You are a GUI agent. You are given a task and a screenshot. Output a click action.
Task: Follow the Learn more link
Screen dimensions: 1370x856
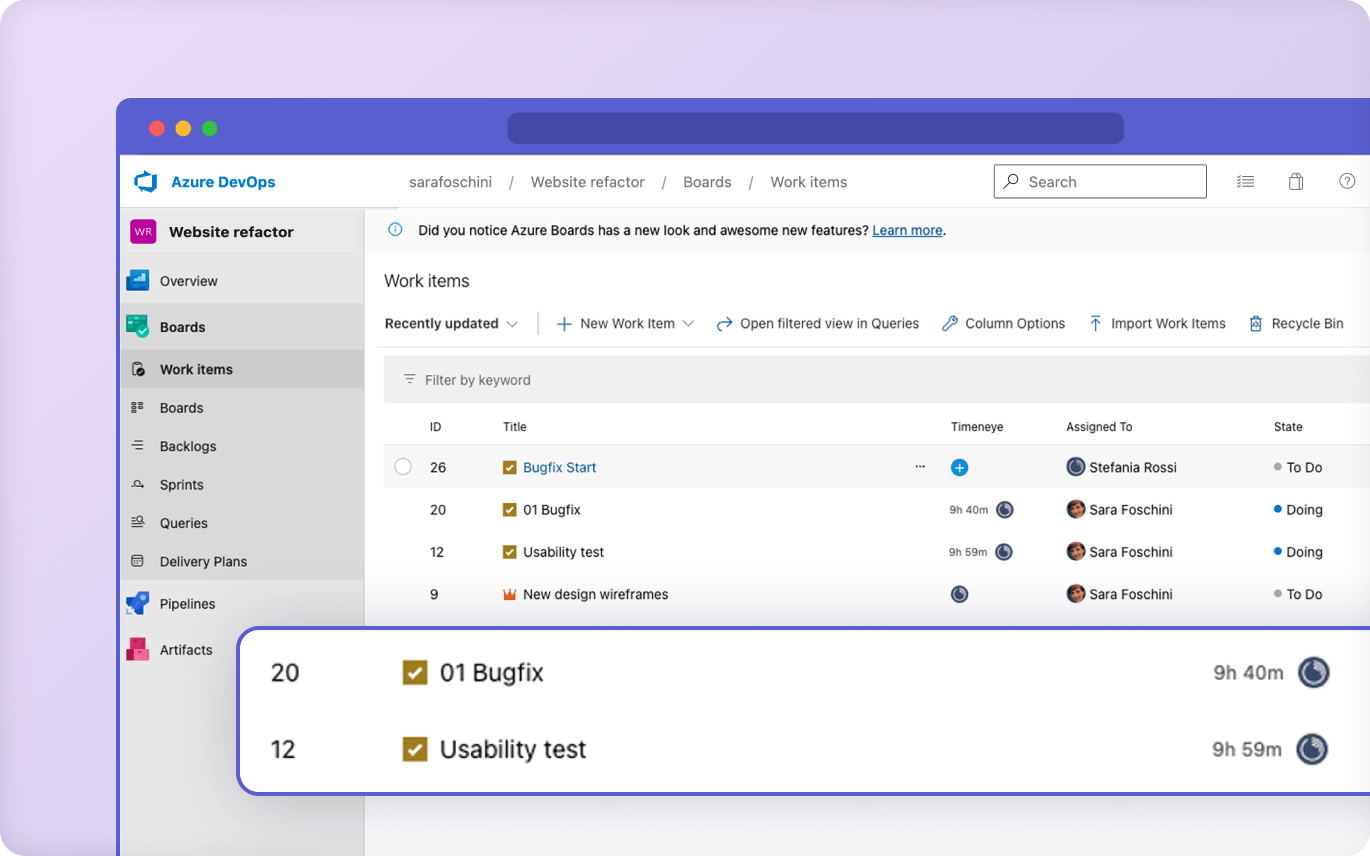(x=907, y=230)
